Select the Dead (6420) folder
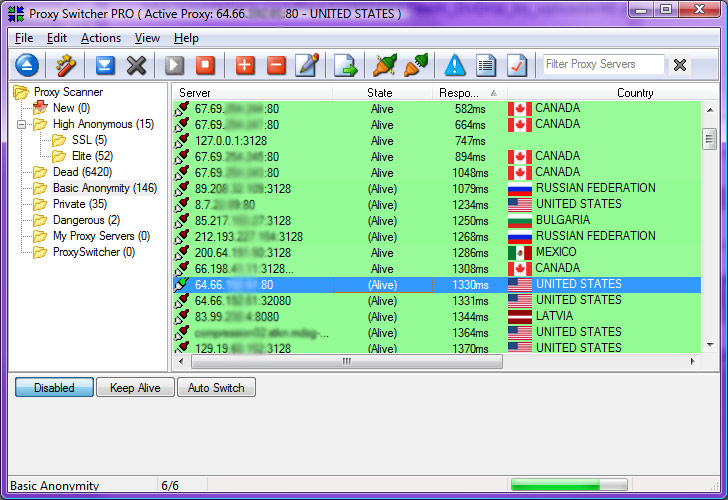The image size is (728, 500). click(x=82, y=172)
